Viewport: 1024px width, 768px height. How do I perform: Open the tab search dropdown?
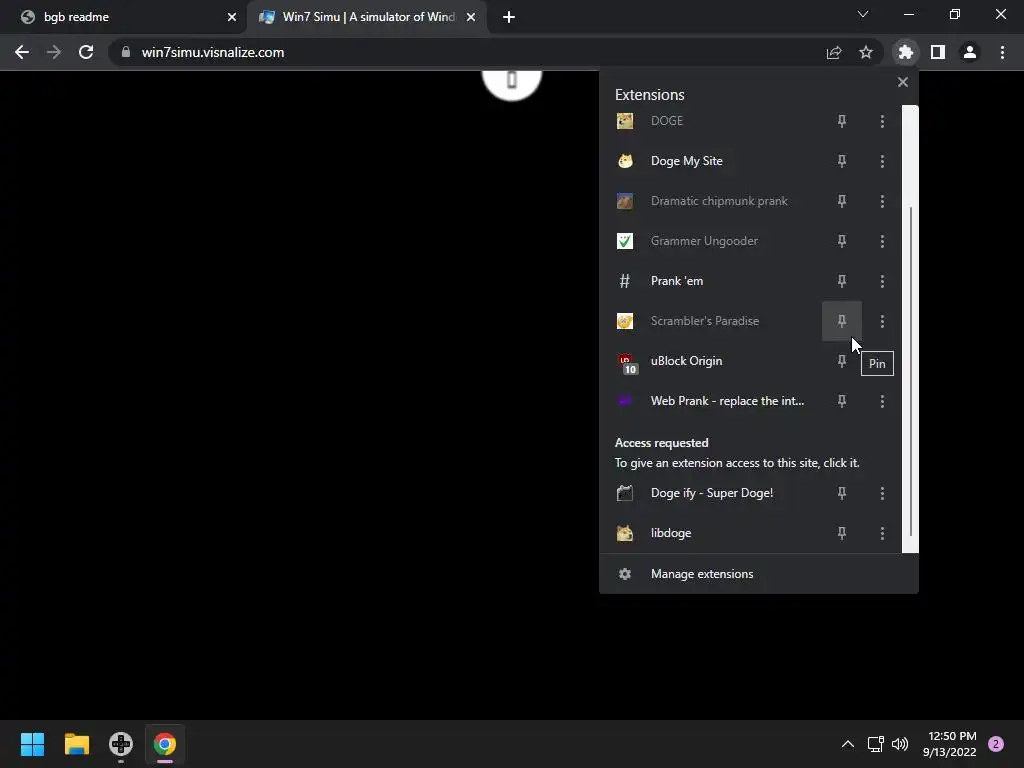point(863,14)
